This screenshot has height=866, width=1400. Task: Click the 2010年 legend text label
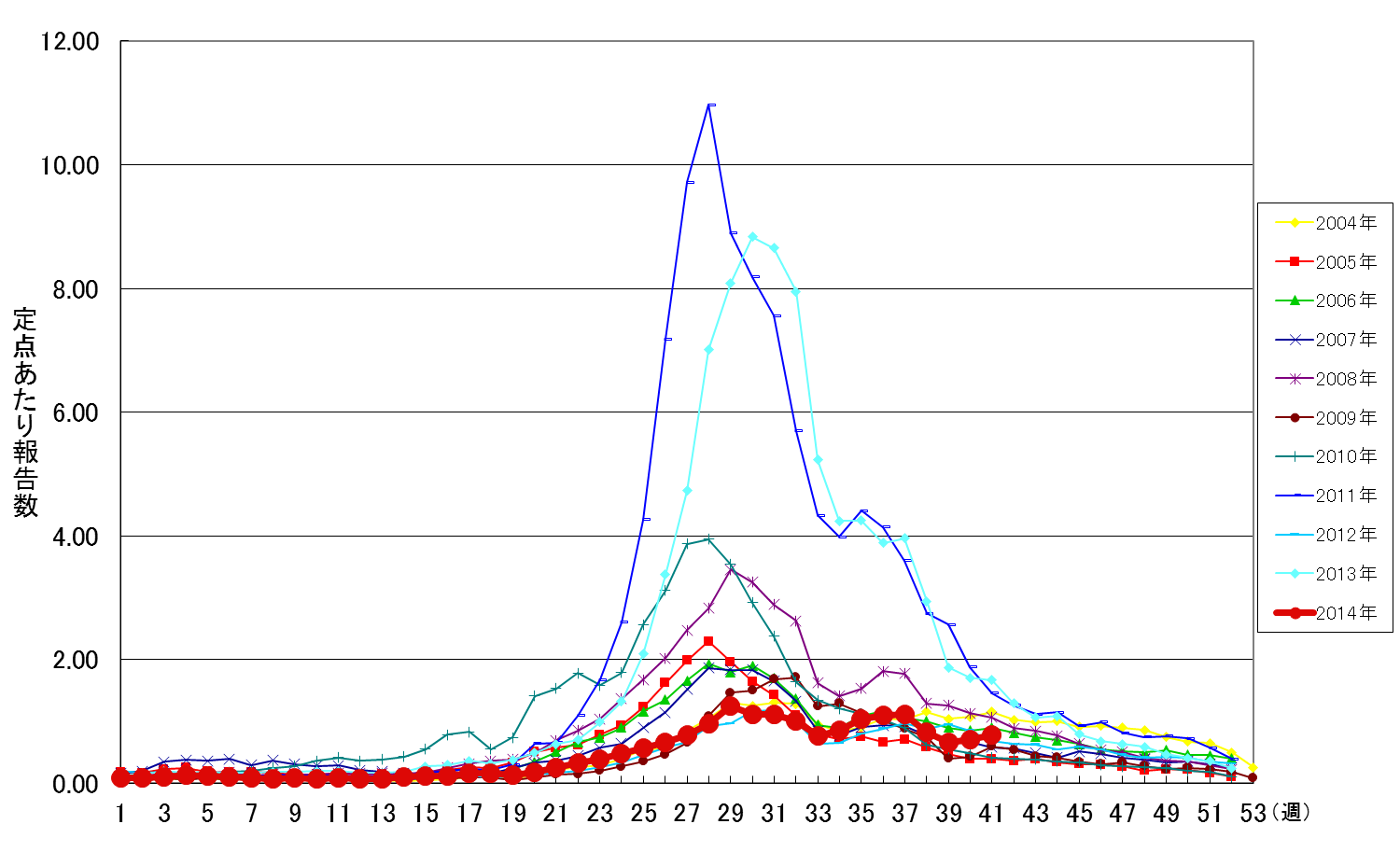[1346, 456]
